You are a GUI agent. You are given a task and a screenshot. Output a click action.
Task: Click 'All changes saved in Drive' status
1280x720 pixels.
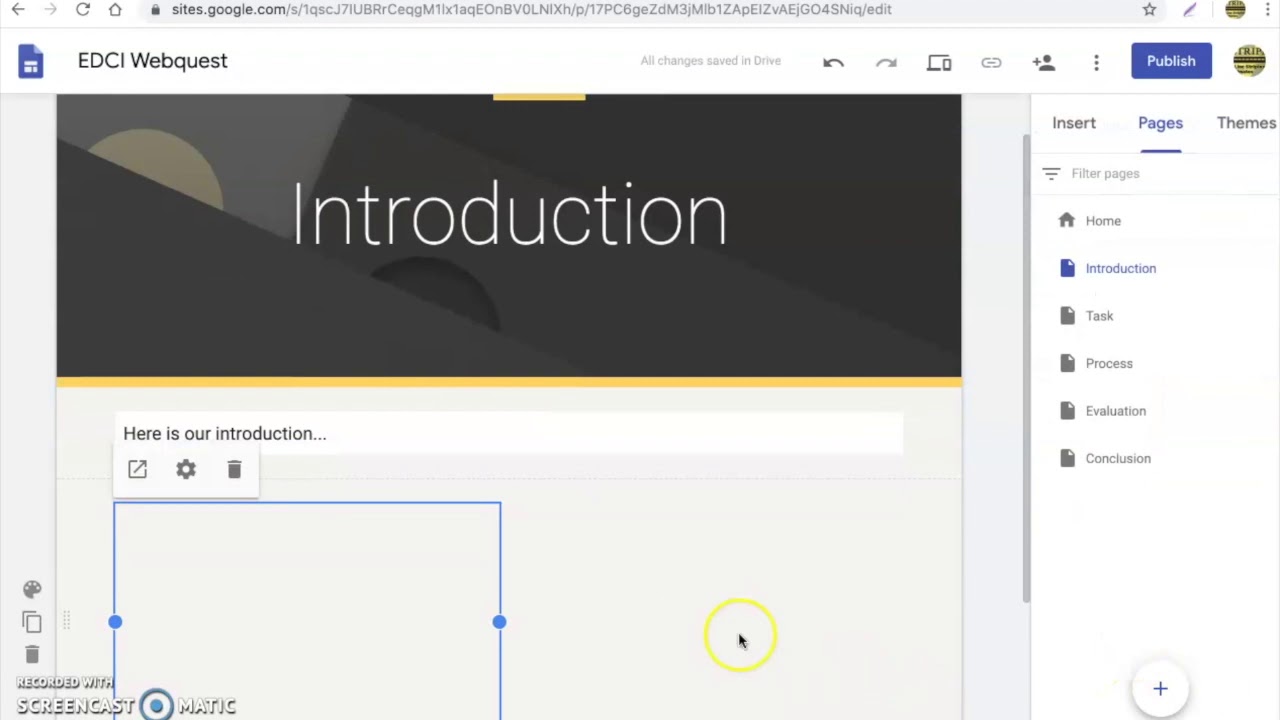710,61
